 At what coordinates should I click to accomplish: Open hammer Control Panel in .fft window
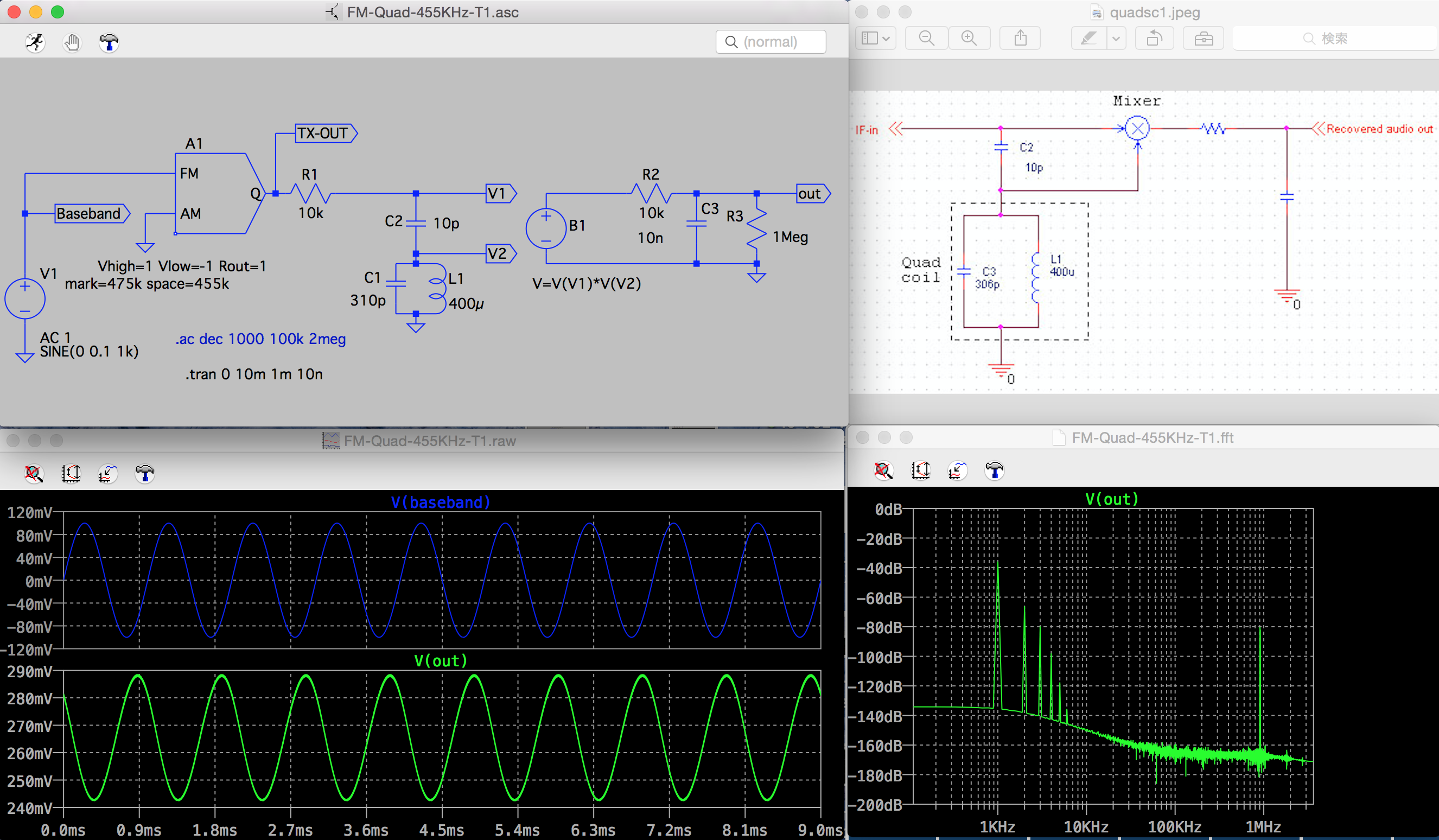coord(994,470)
